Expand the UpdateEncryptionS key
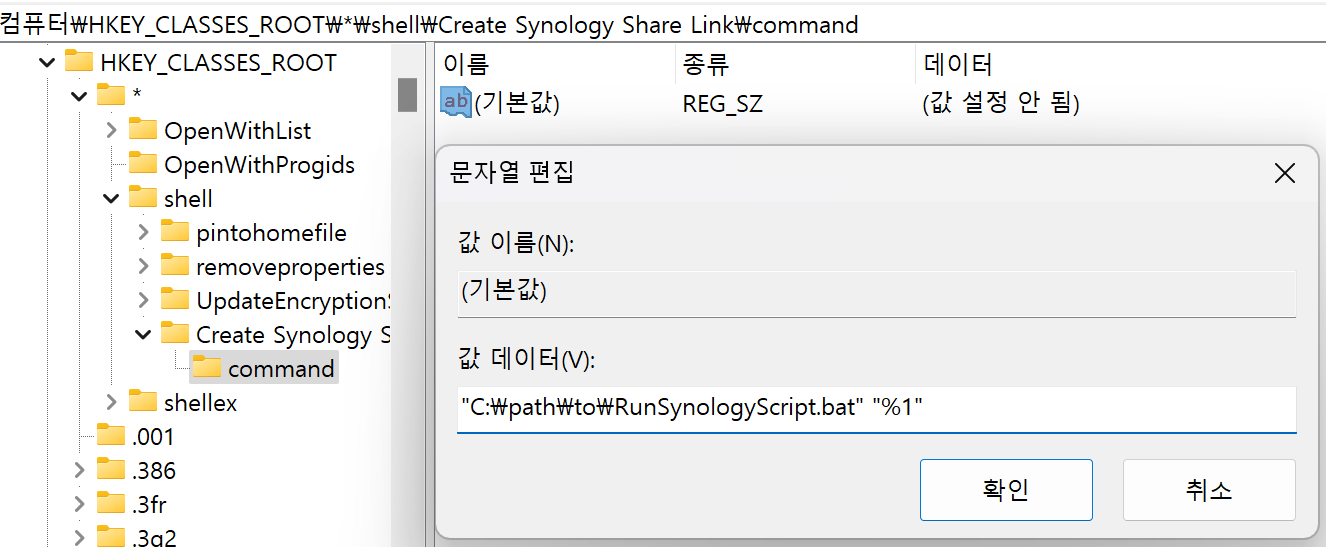 [143, 301]
